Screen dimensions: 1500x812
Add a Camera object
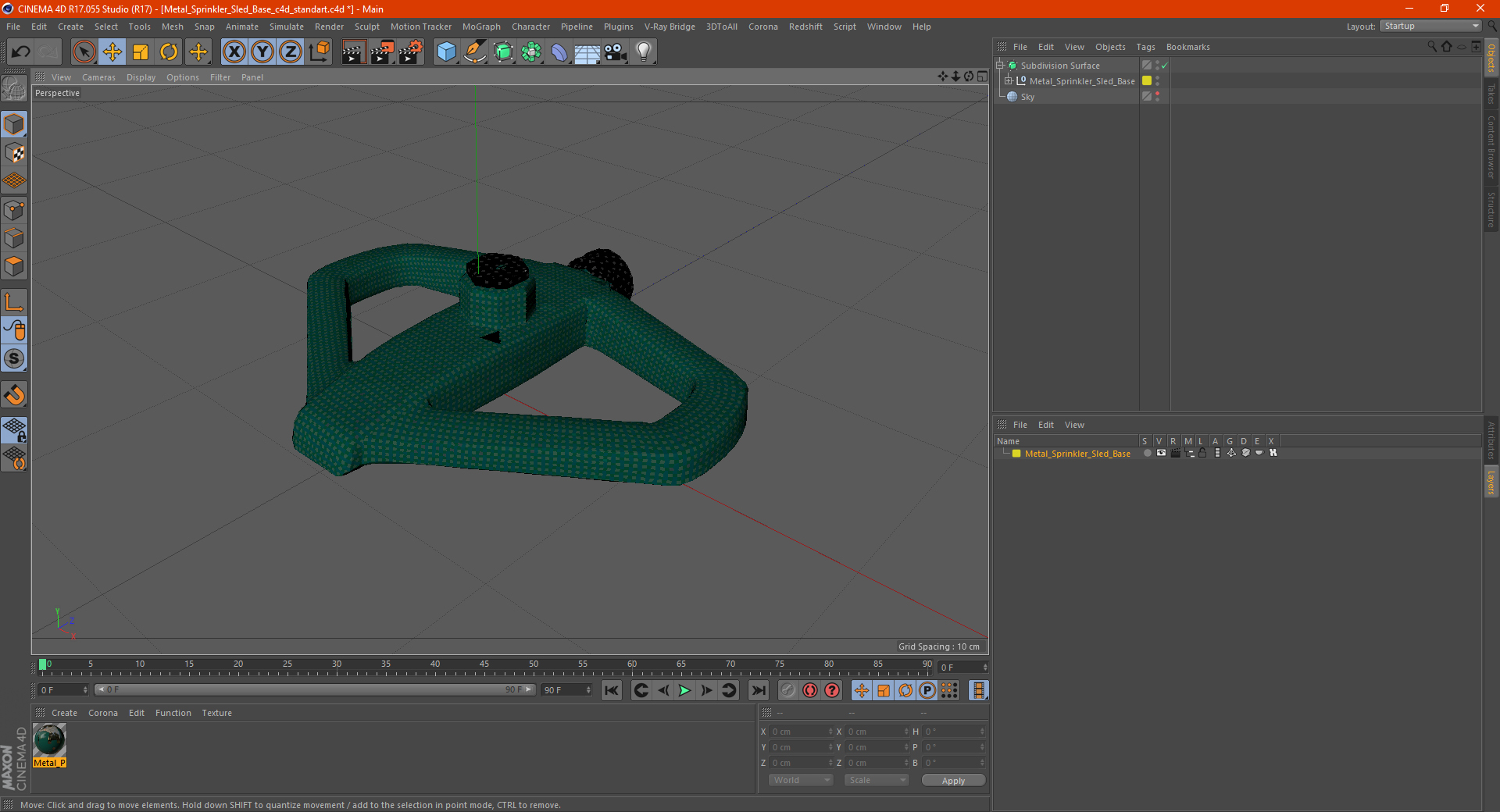coord(615,52)
